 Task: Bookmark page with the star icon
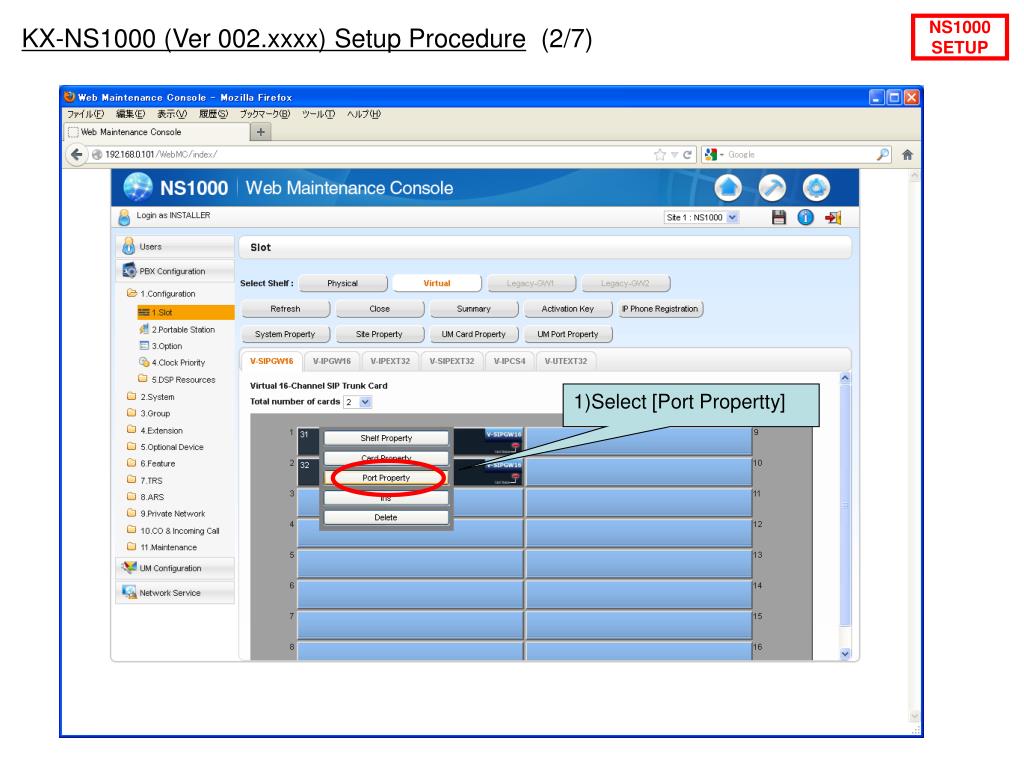pyautogui.click(x=660, y=155)
